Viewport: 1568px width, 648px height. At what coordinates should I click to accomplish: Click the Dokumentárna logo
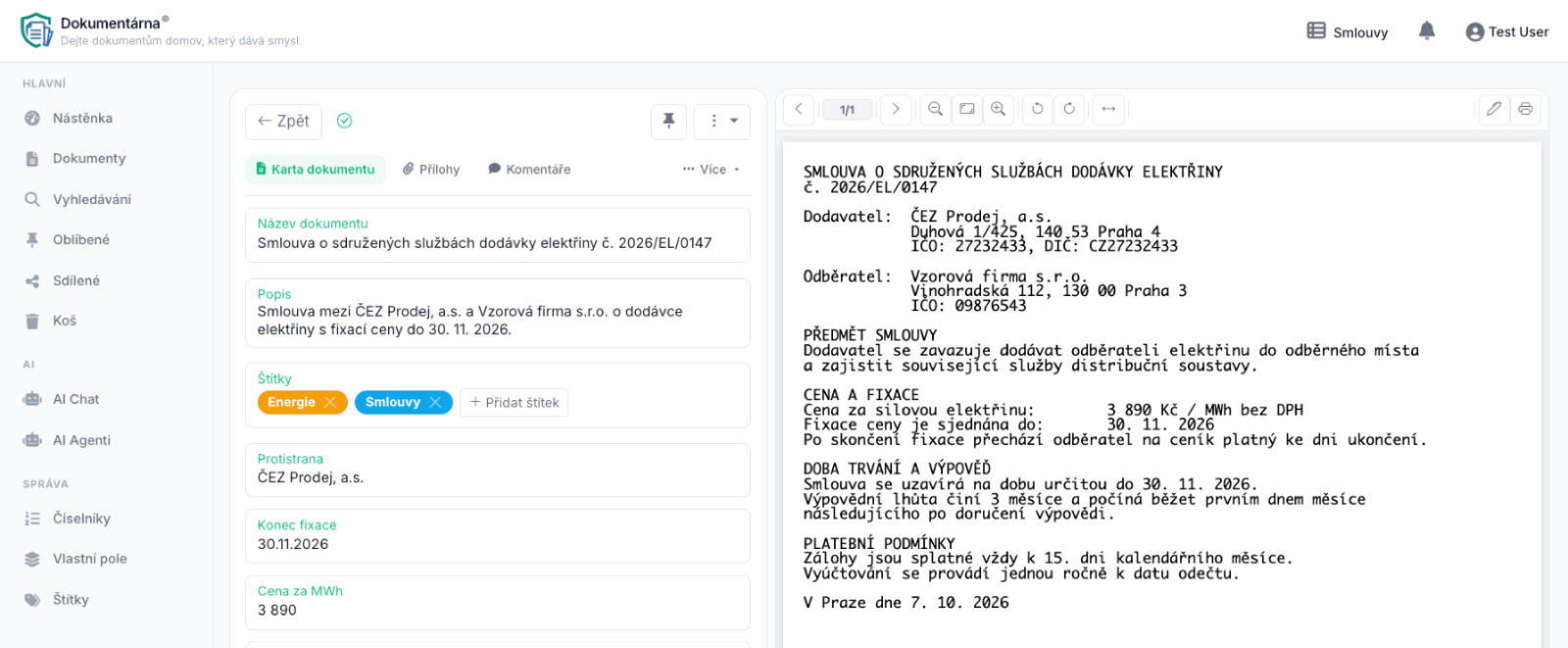coord(36,30)
